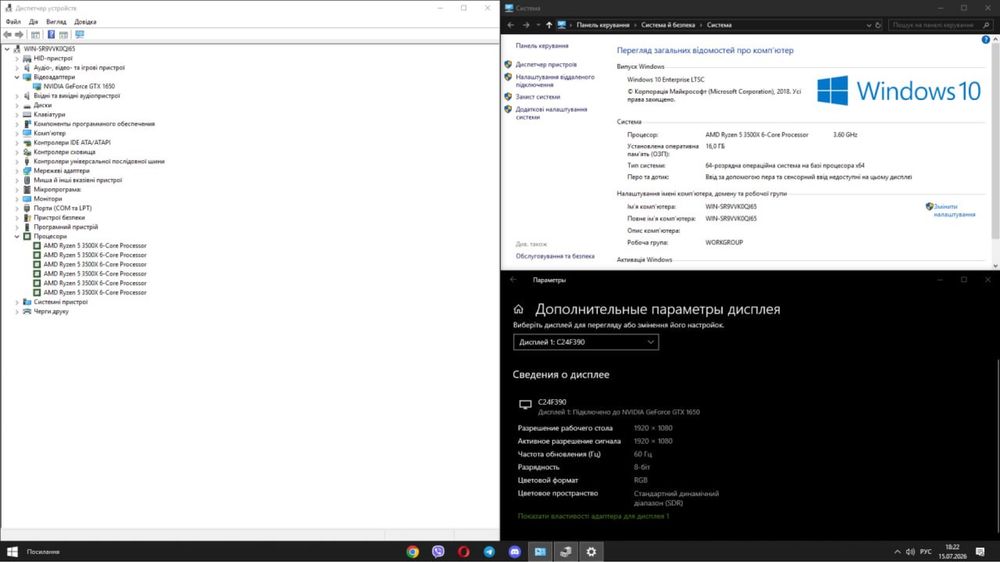Open Telegram from the taskbar
Image resolution: width=1000 pixels, height=562 pixels.
click(489, 552)
